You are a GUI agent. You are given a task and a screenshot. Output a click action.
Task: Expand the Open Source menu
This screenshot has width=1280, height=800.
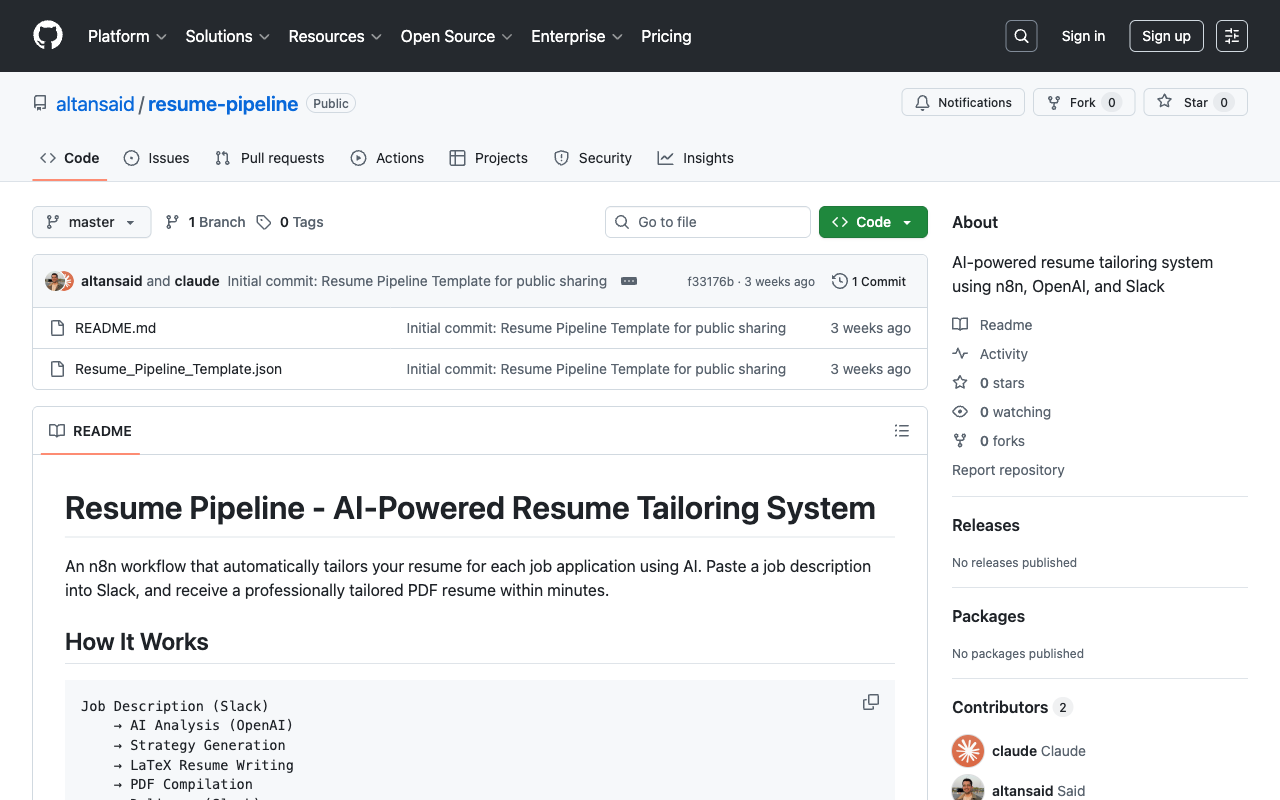pyautogui.click(x=456, y=36)
